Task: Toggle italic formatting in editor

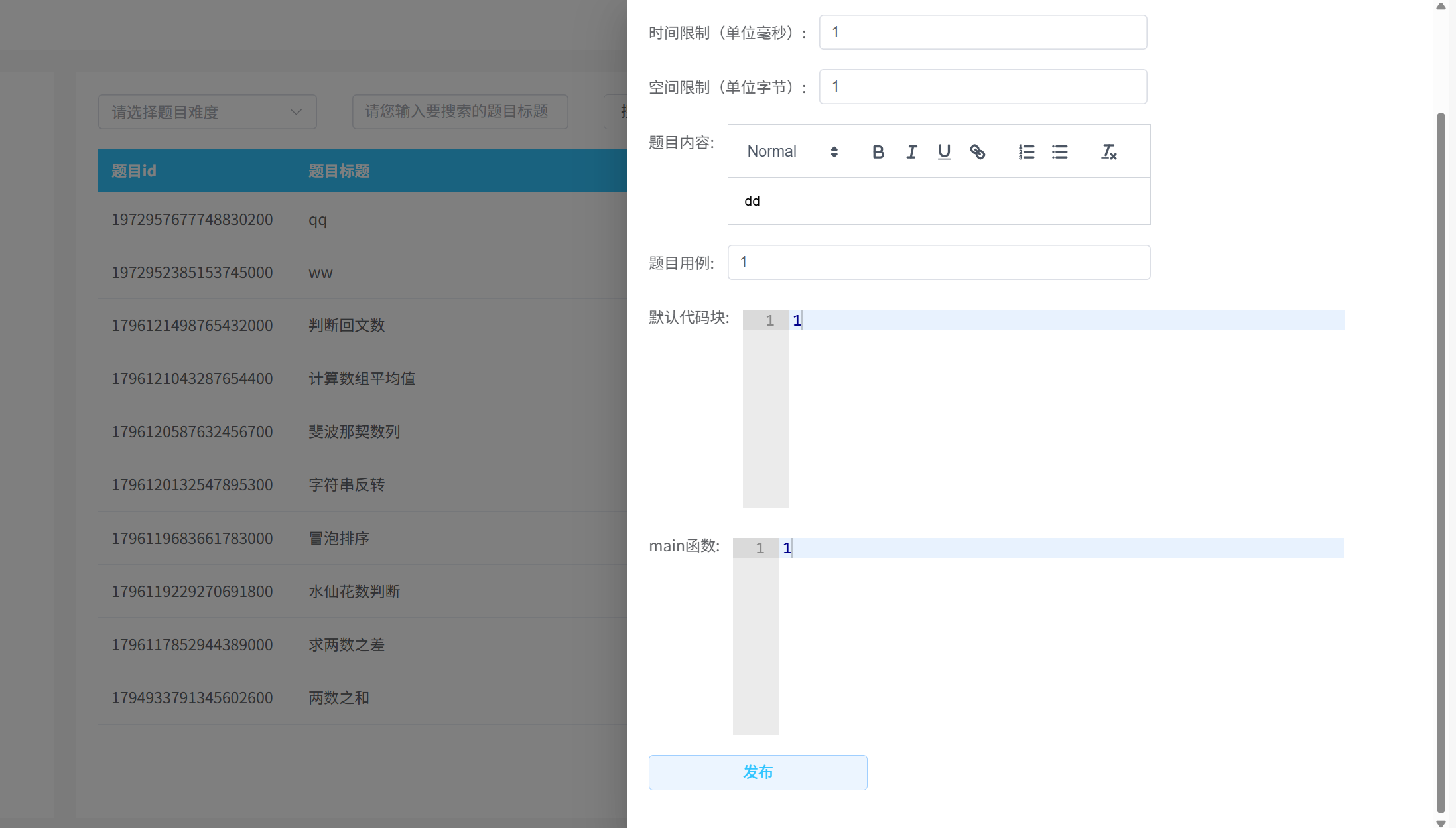Action: coord(911,152)
